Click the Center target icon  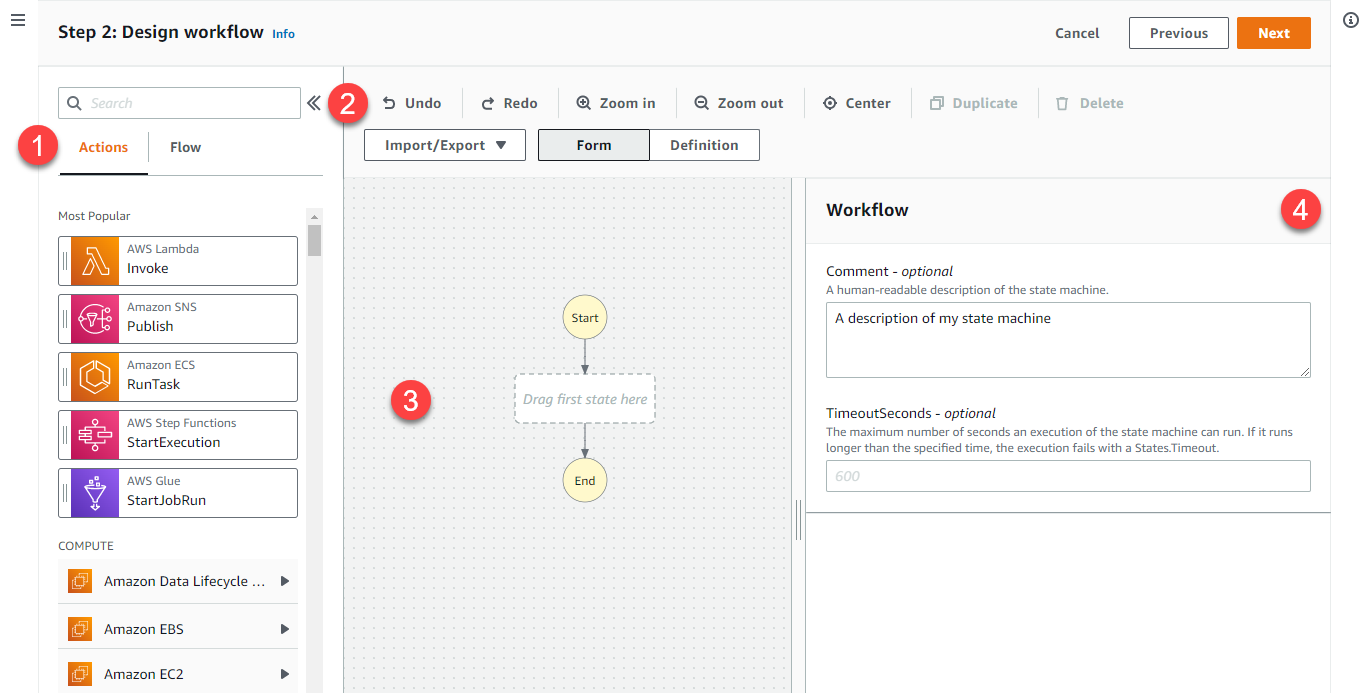[x=830, y=103]
